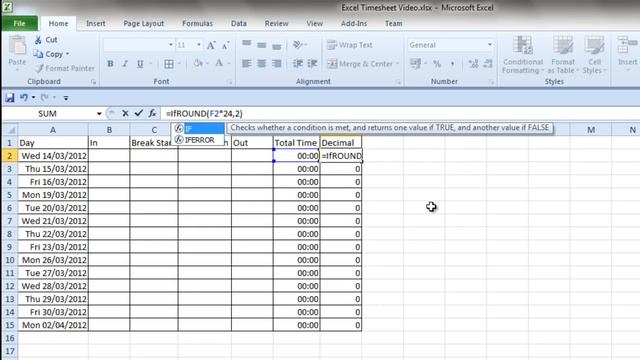Apply the Font Color letter A
The image size is (640, 360).
coord(219,63)
